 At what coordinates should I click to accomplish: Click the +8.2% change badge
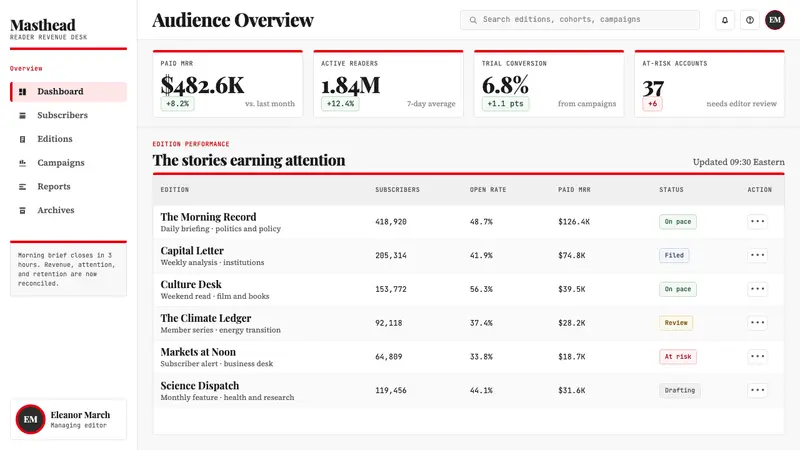(x=178, y=104)
